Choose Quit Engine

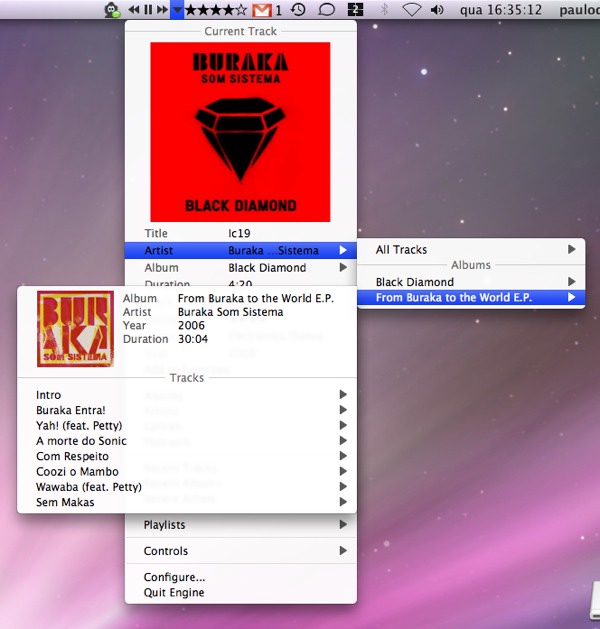[x=241, y=592]
